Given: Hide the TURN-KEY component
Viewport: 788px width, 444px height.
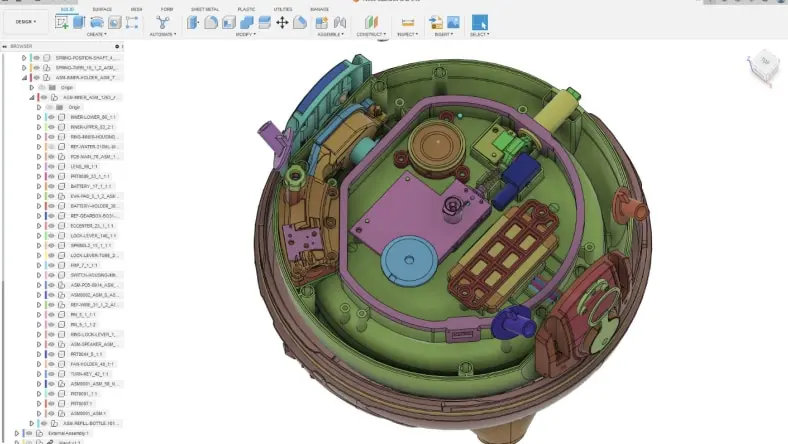Looking at the screenshot, I should 51,374.
